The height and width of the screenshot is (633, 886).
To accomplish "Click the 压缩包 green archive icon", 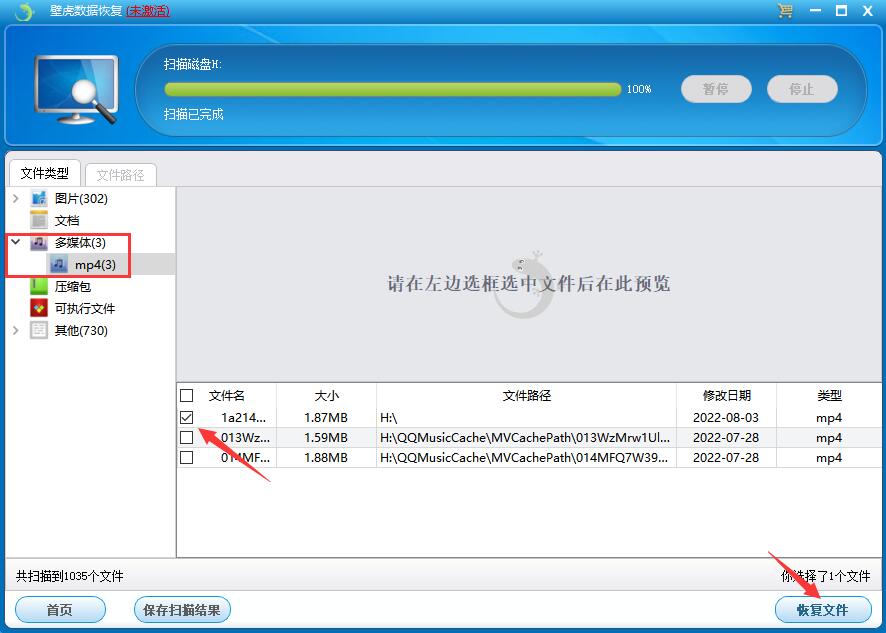I will tap(39, 286).
